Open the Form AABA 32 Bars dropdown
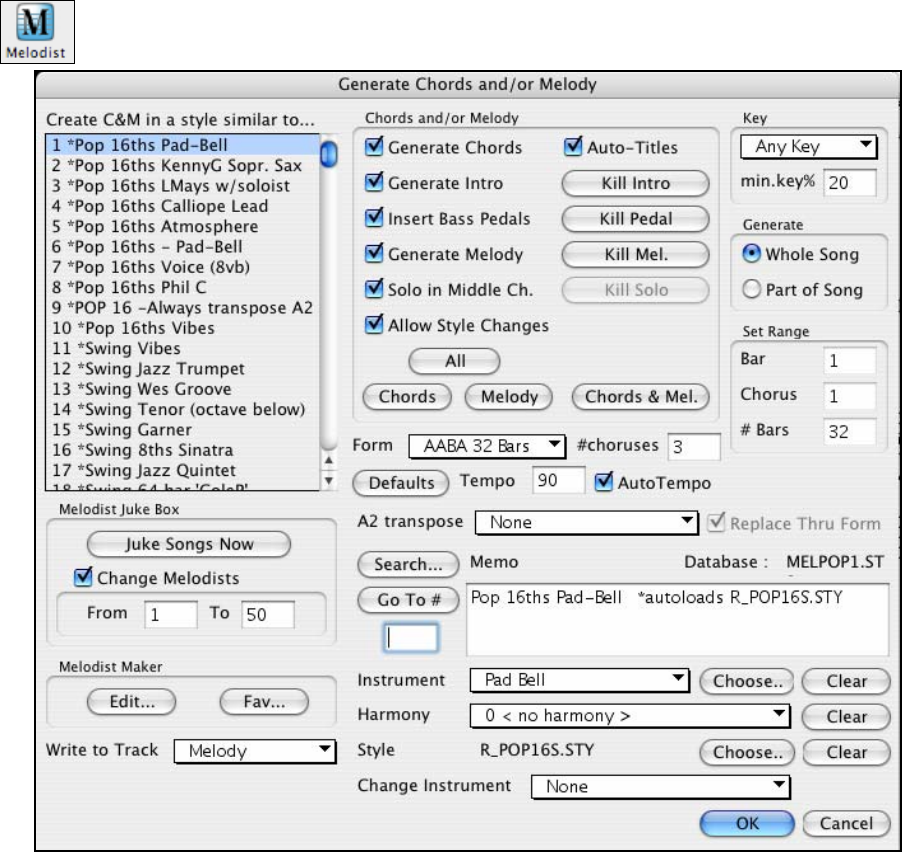 (487, 446)
